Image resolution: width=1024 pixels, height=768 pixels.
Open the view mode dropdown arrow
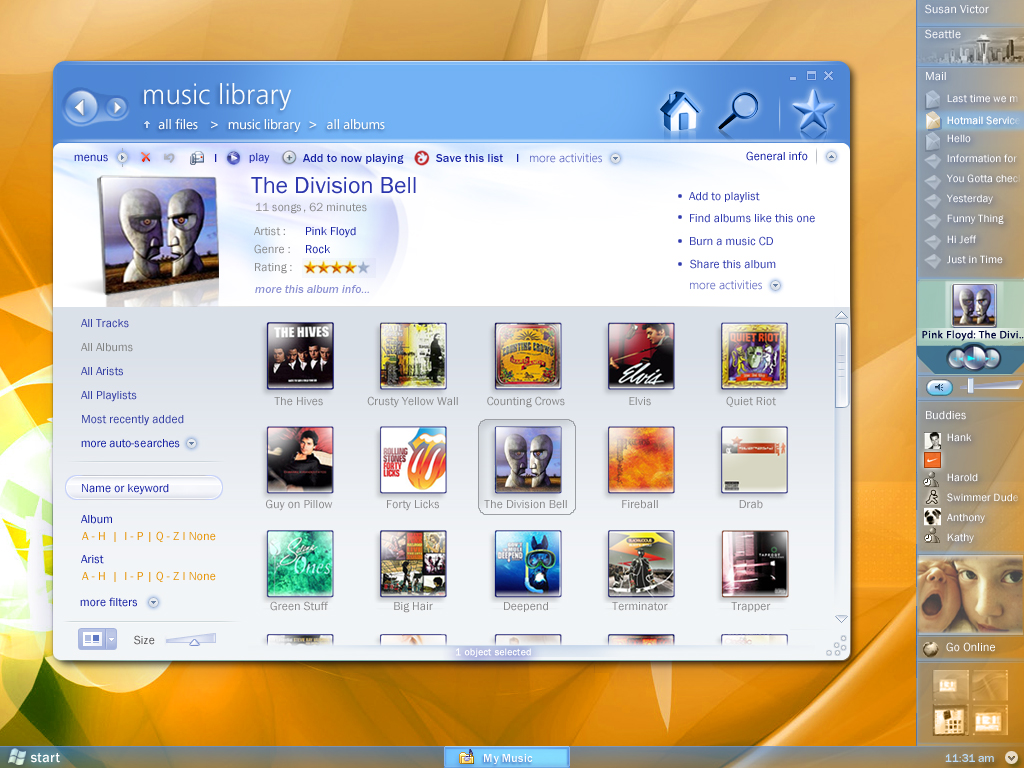click(112, 639)
